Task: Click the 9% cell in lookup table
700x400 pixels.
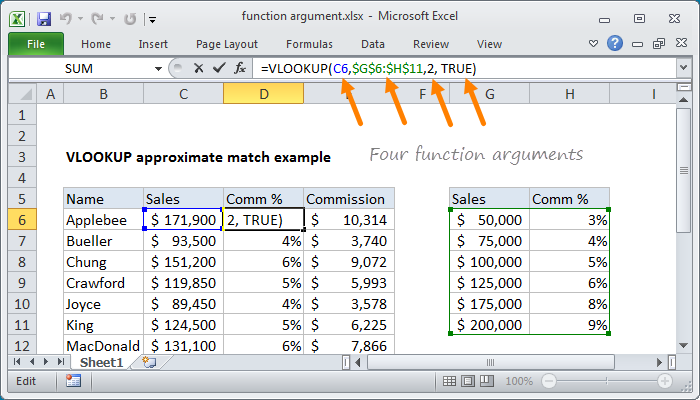Action: click(x=569, y=325)
